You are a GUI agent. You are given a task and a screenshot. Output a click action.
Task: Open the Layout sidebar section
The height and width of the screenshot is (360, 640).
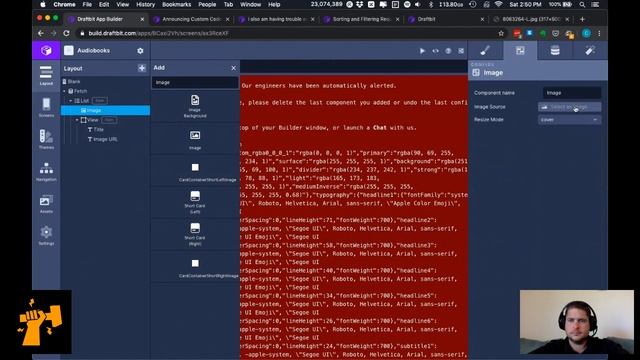(x=46, y=75)
